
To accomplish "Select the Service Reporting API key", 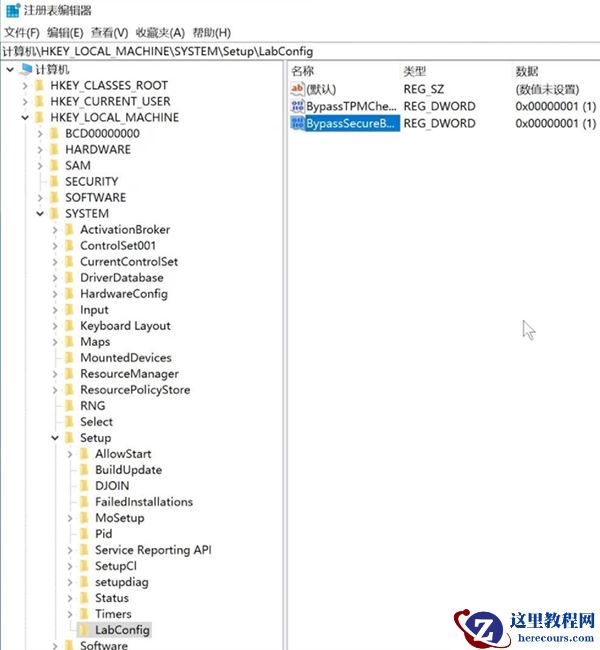I will (153, 551).
